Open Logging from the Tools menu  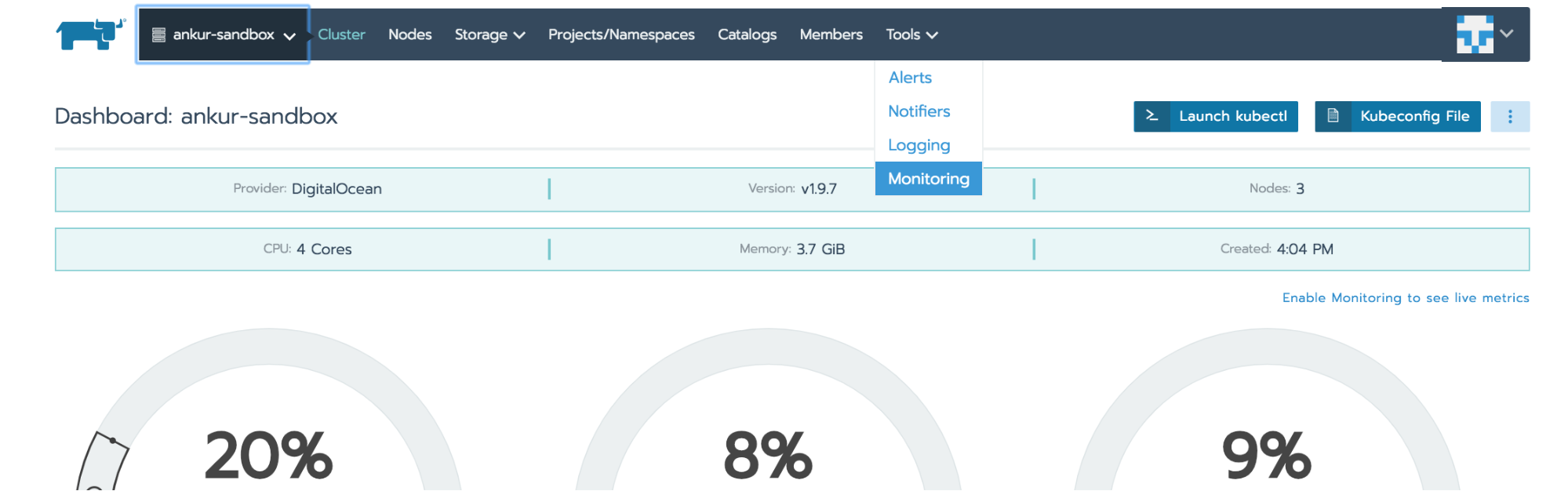point(919,145)
